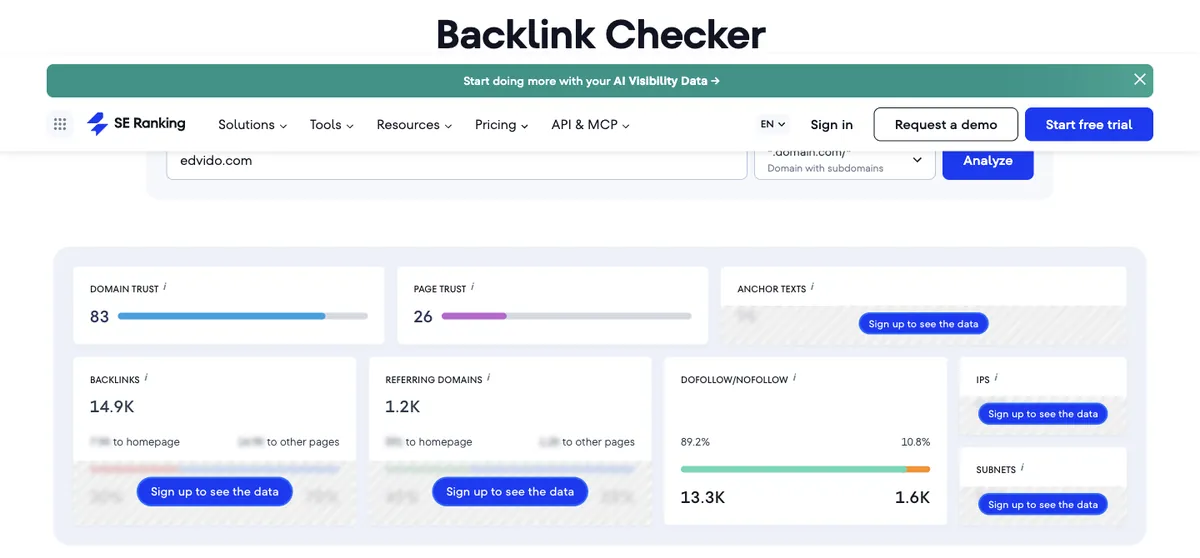Viewport: 1200px width, 558px height.
Task: Click the Backlink Checker heading
Action: 601,34
